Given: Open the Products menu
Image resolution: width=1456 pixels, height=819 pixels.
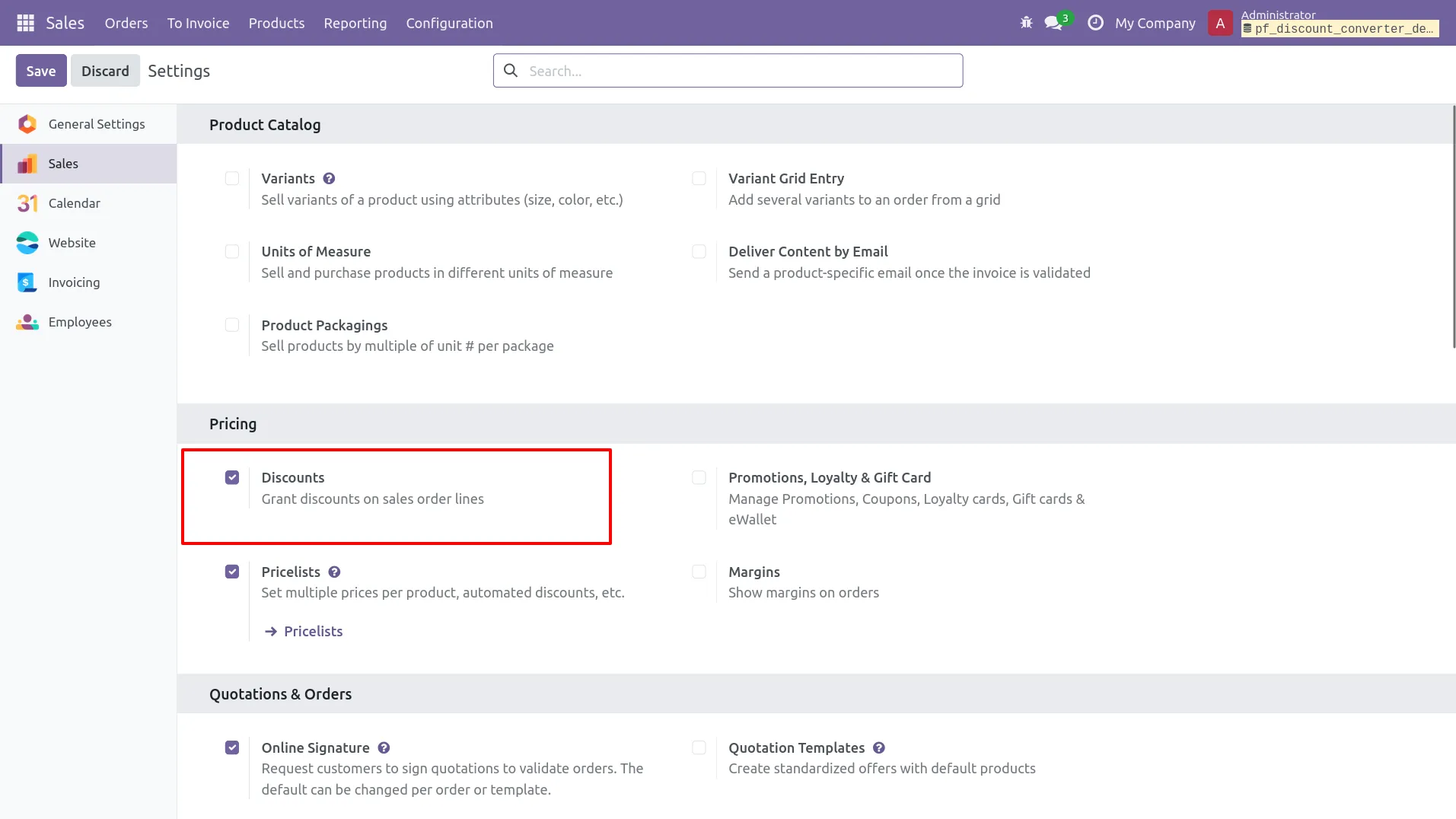Looking at the screenshot, I should (x=276, y=23).
